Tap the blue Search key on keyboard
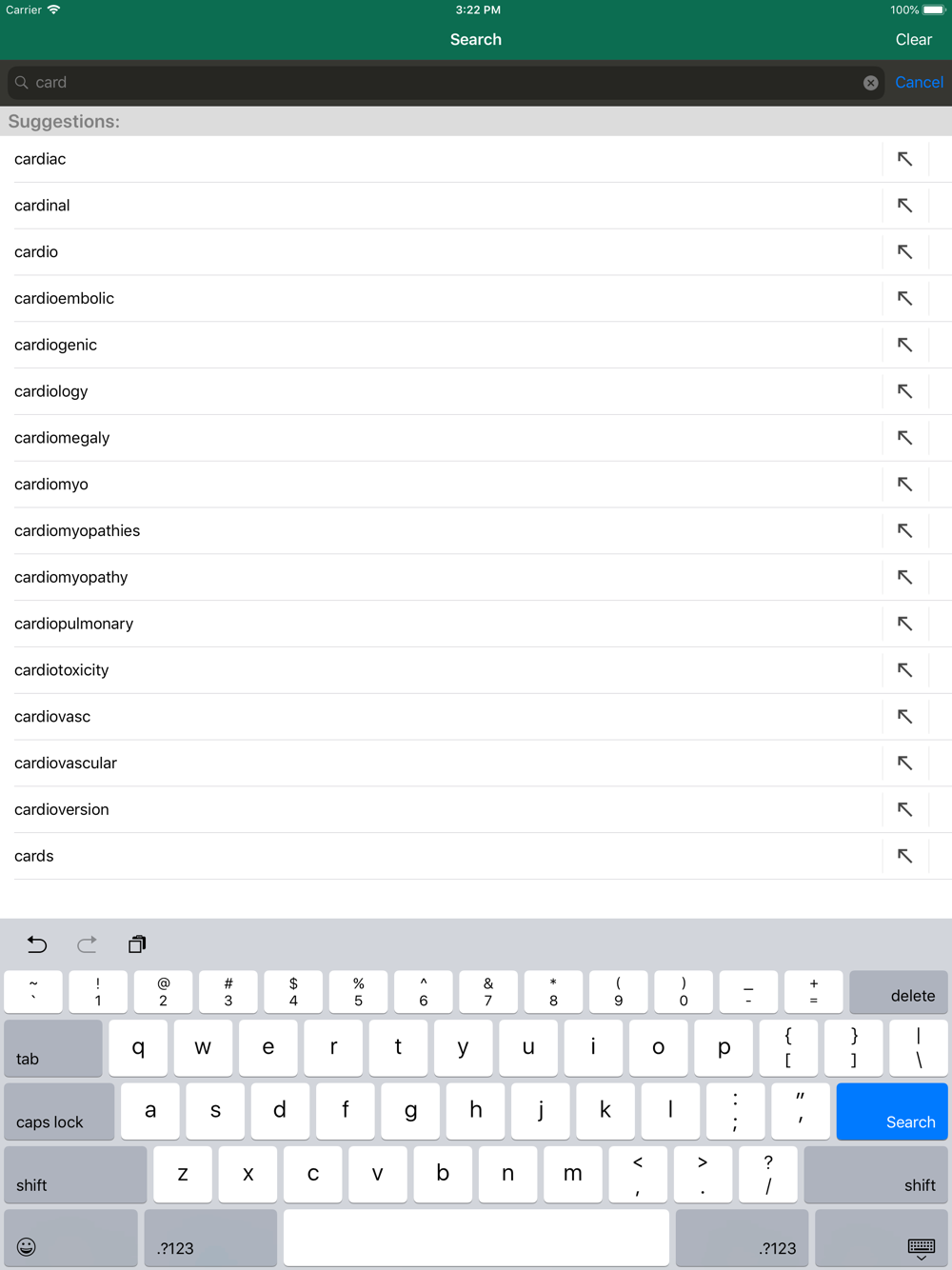Viewport: 952px width, 1270px height. [892, 1112]
